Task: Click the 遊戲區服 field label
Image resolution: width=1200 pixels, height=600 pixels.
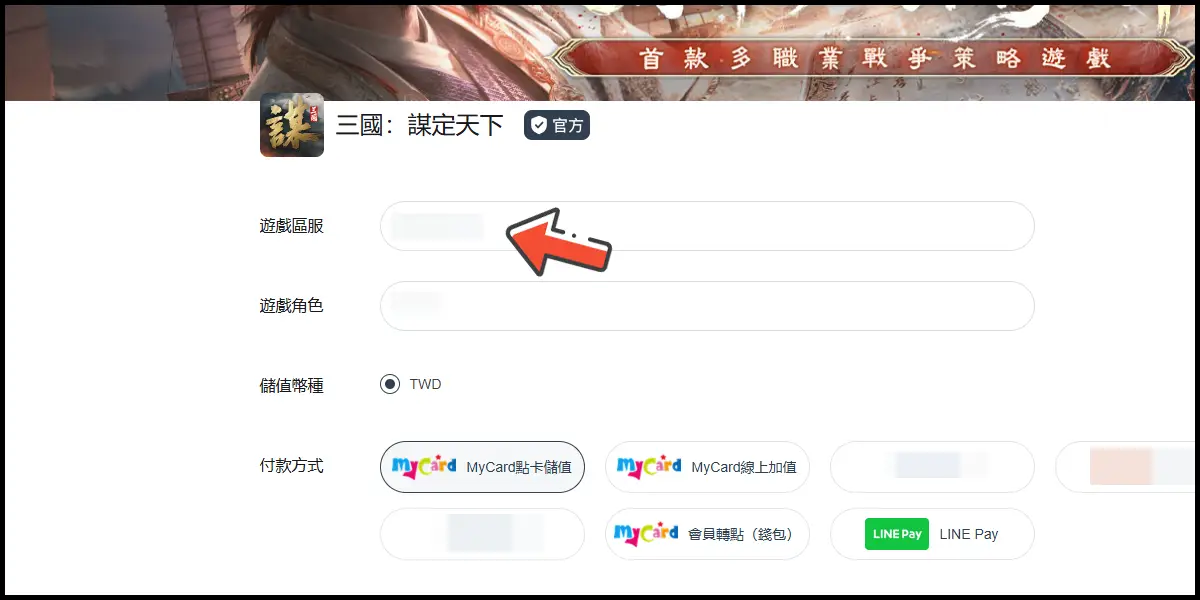Action: click(291, 226)
